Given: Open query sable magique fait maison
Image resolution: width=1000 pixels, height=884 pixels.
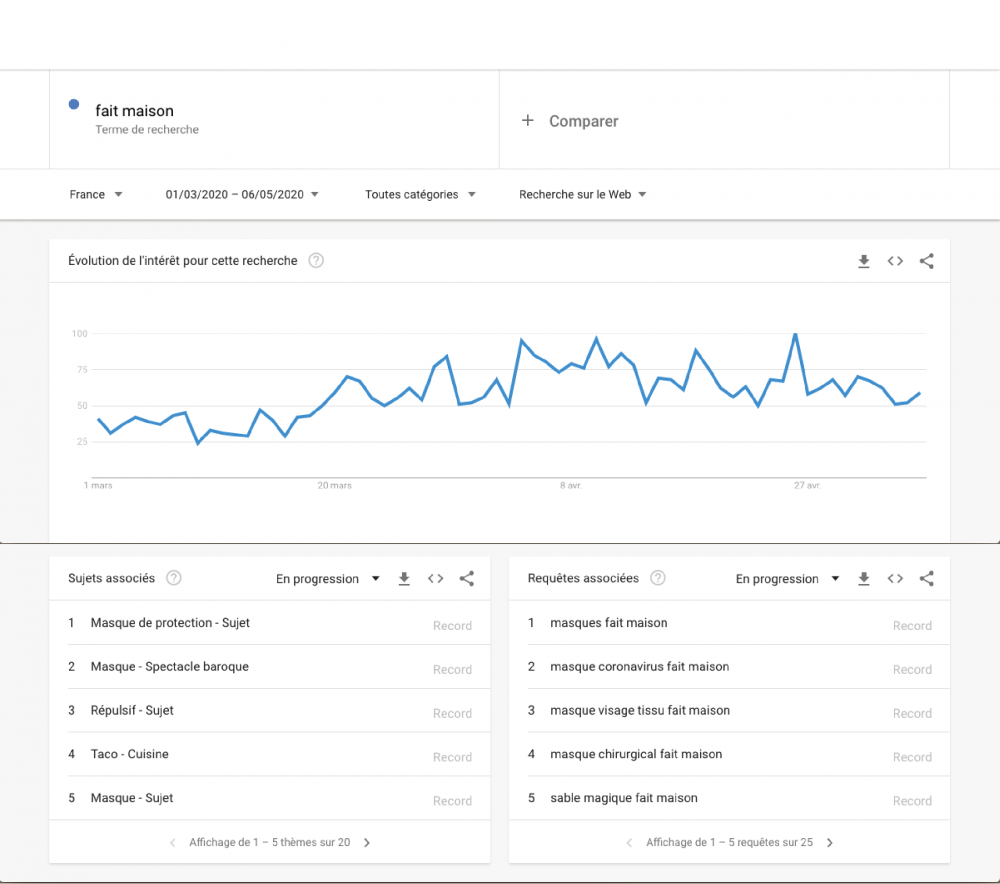Looking at the screenshot, I should point(624,798).
